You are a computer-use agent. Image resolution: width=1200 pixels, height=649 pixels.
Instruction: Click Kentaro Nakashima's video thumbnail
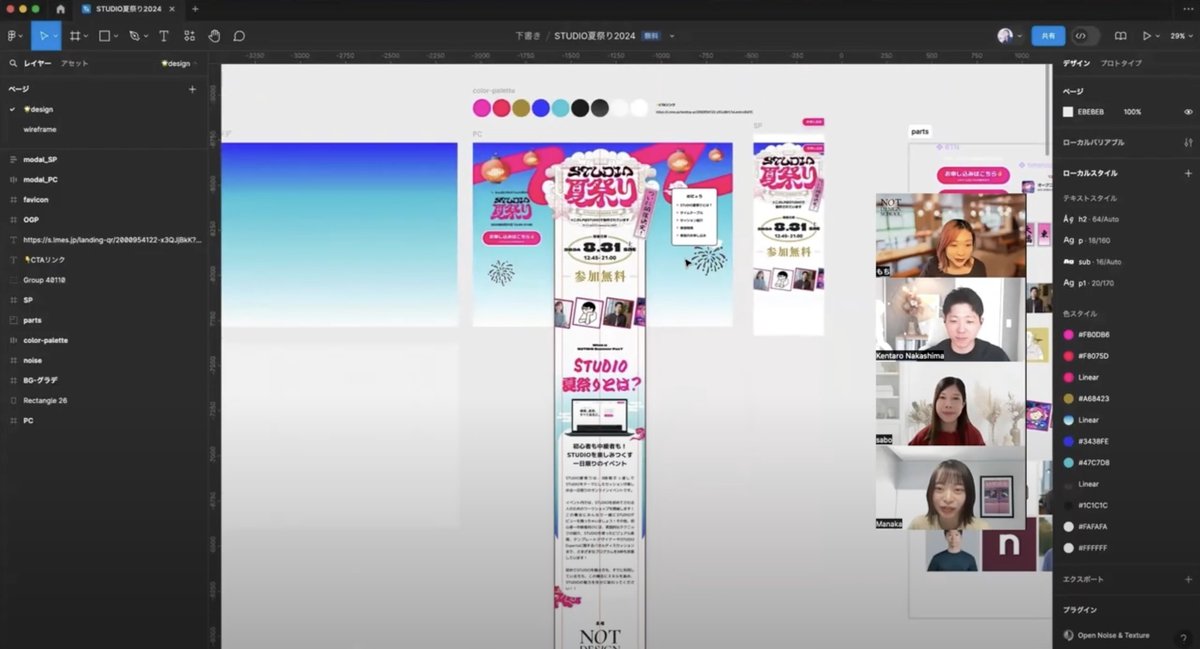pos(950,319)
